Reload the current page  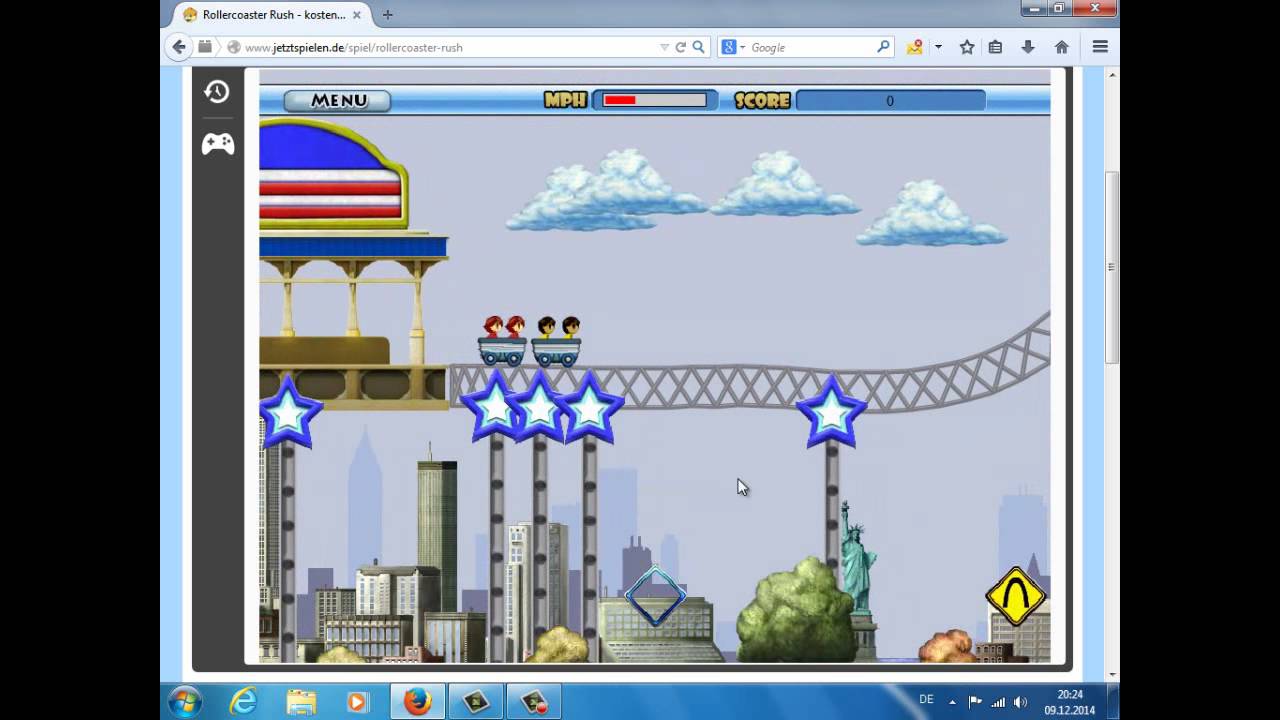681,47
